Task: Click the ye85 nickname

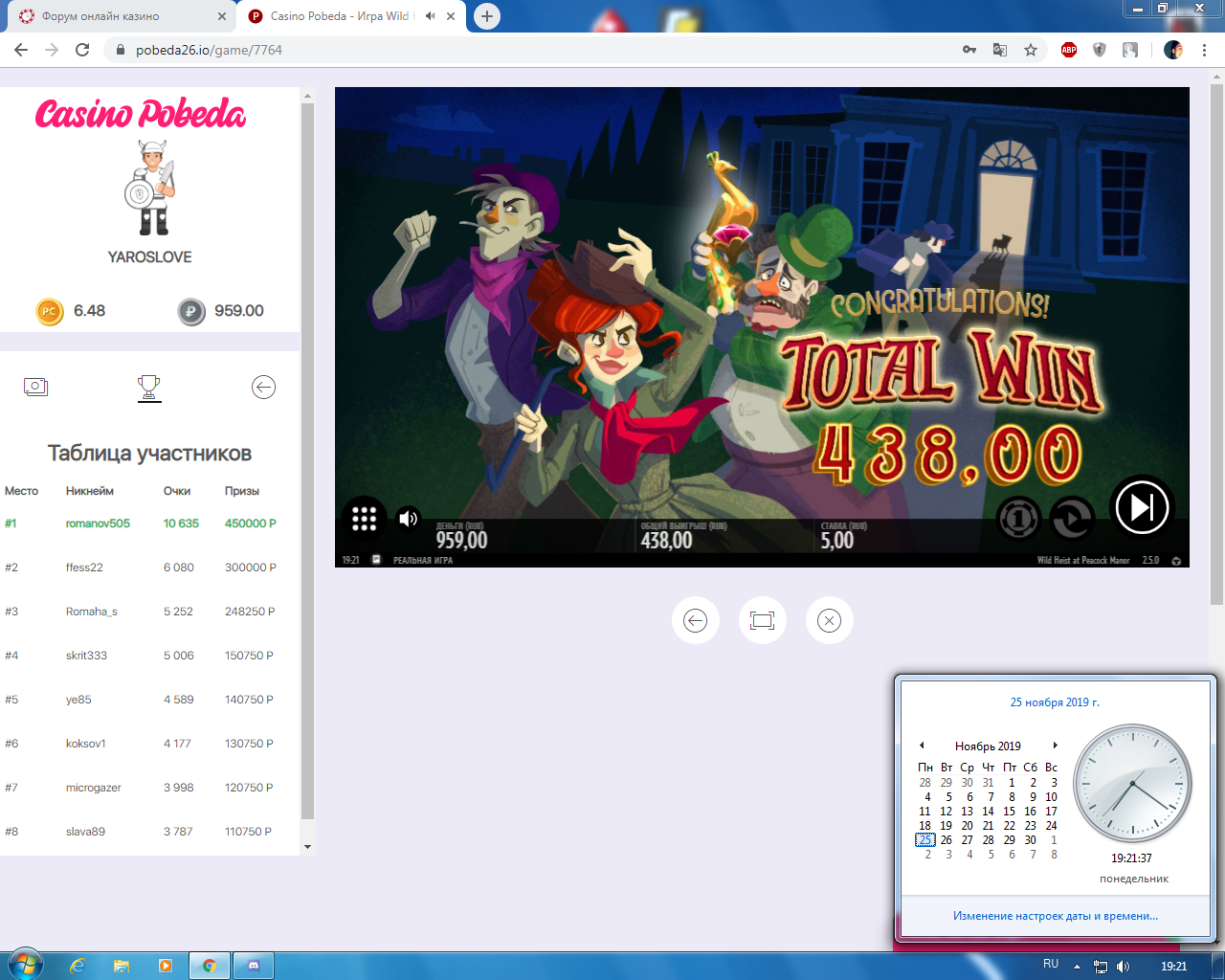Action: [x=78, y=700]
